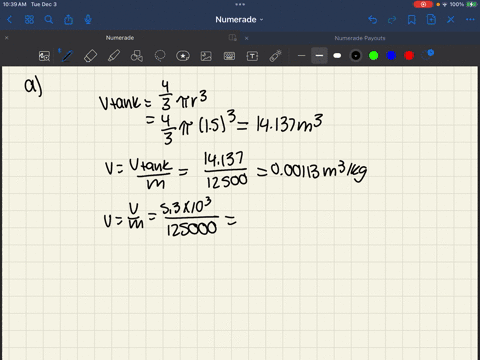The image size is (480, 360).
Task: Choose the medium stroke width
Action: pos(319,56)
